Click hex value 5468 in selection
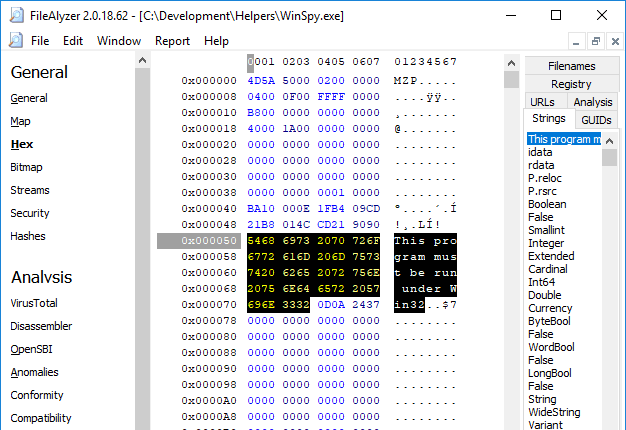 261,241
